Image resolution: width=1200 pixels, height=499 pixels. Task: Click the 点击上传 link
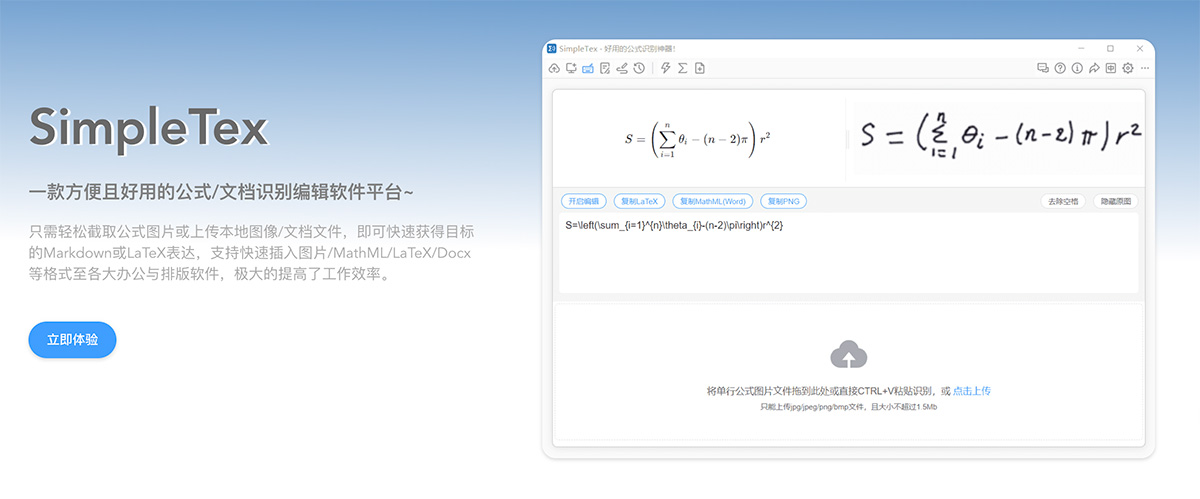[971, 391]
